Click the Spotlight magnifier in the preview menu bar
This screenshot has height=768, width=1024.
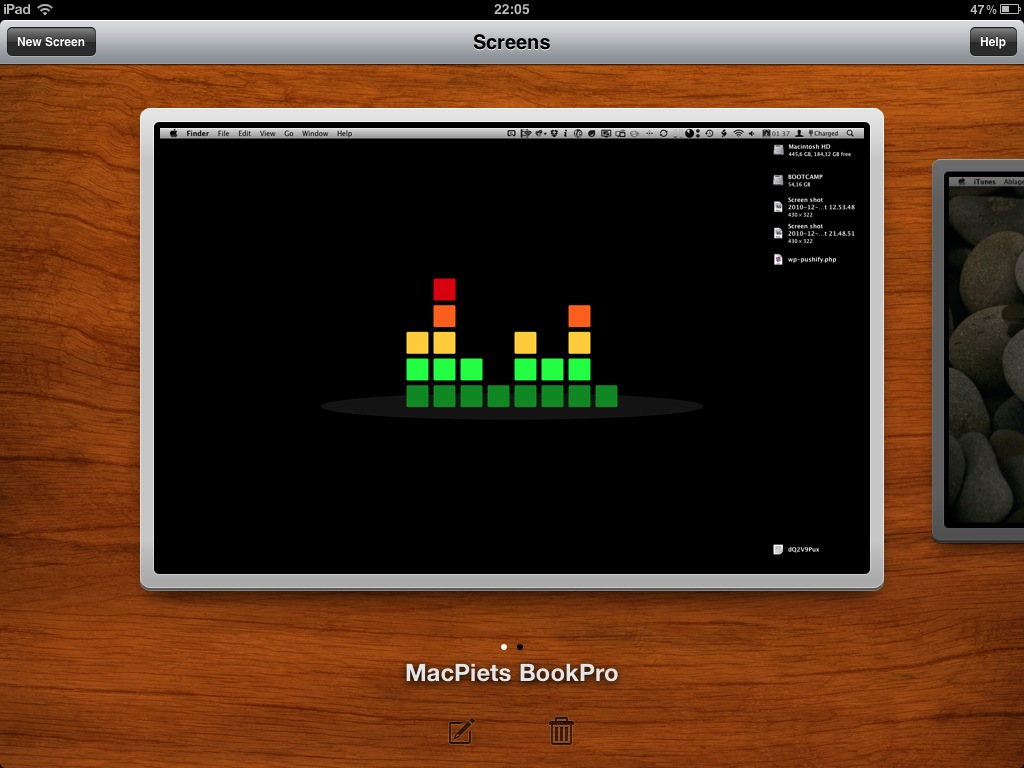click(850, 133)
